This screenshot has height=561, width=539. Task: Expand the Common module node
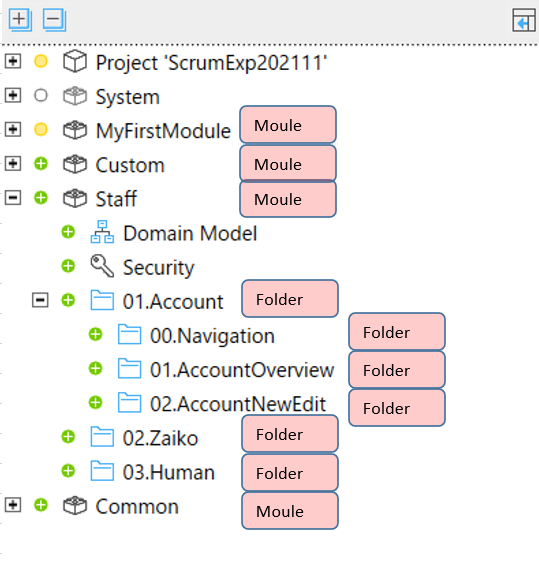click(x=13, y=505)
